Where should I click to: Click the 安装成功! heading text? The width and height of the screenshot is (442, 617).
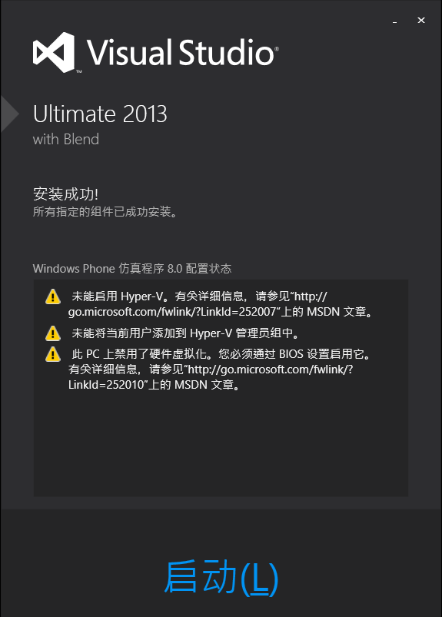pos(65,194)
